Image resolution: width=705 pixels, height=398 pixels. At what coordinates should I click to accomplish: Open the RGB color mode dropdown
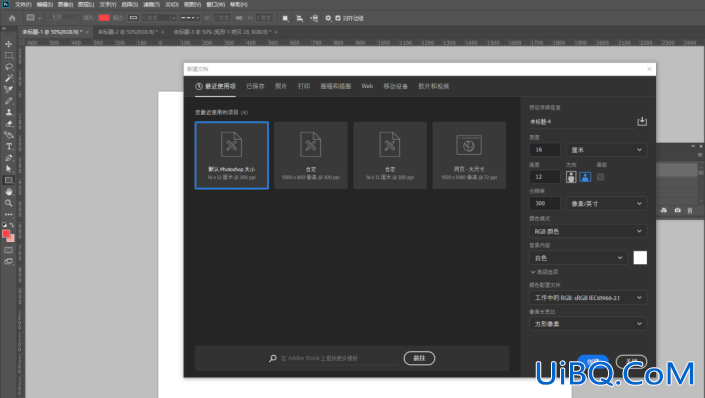(588, 231)
